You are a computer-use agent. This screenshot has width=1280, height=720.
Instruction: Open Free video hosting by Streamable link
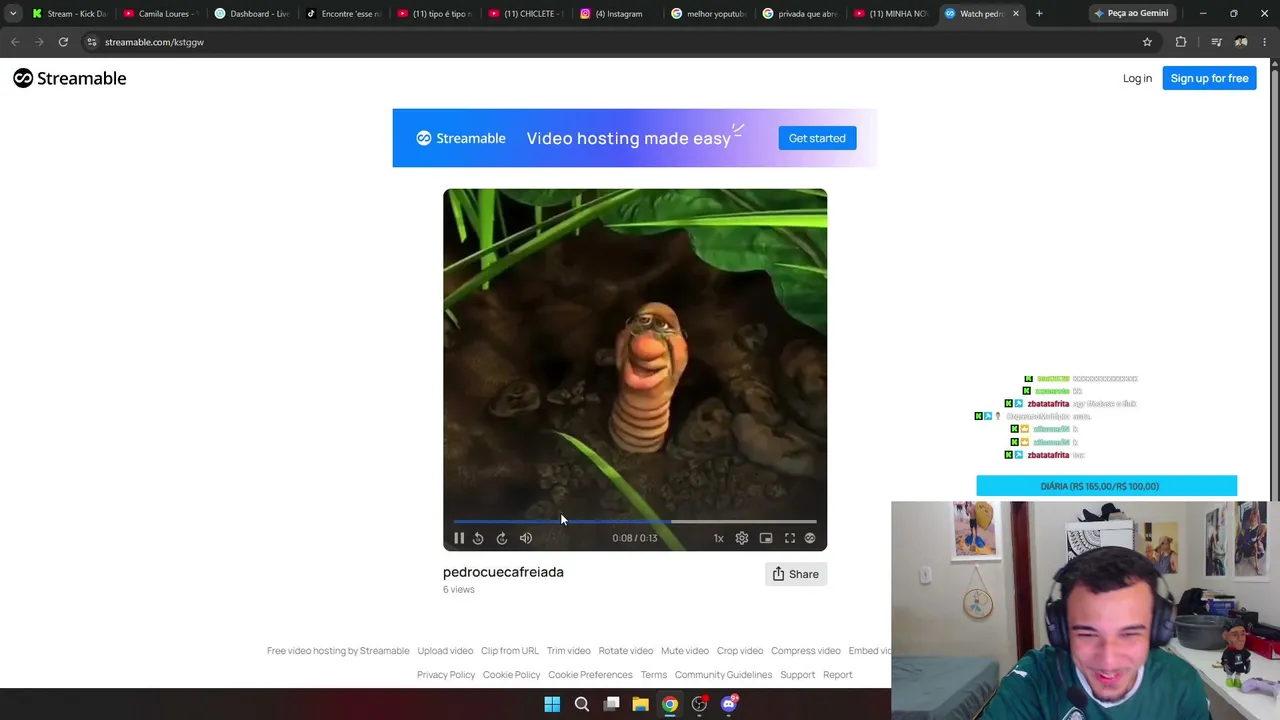click(x=338, y=651)
